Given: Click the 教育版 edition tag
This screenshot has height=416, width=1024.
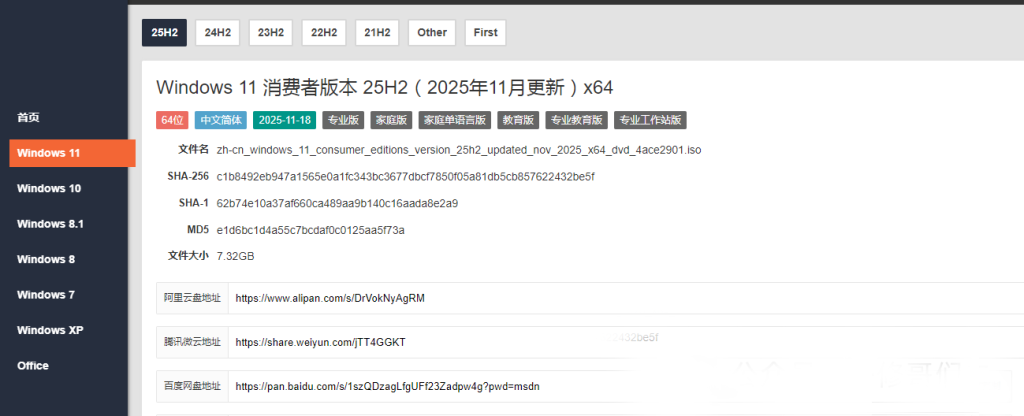Looking at the screenshot, I should coord(518,120).
